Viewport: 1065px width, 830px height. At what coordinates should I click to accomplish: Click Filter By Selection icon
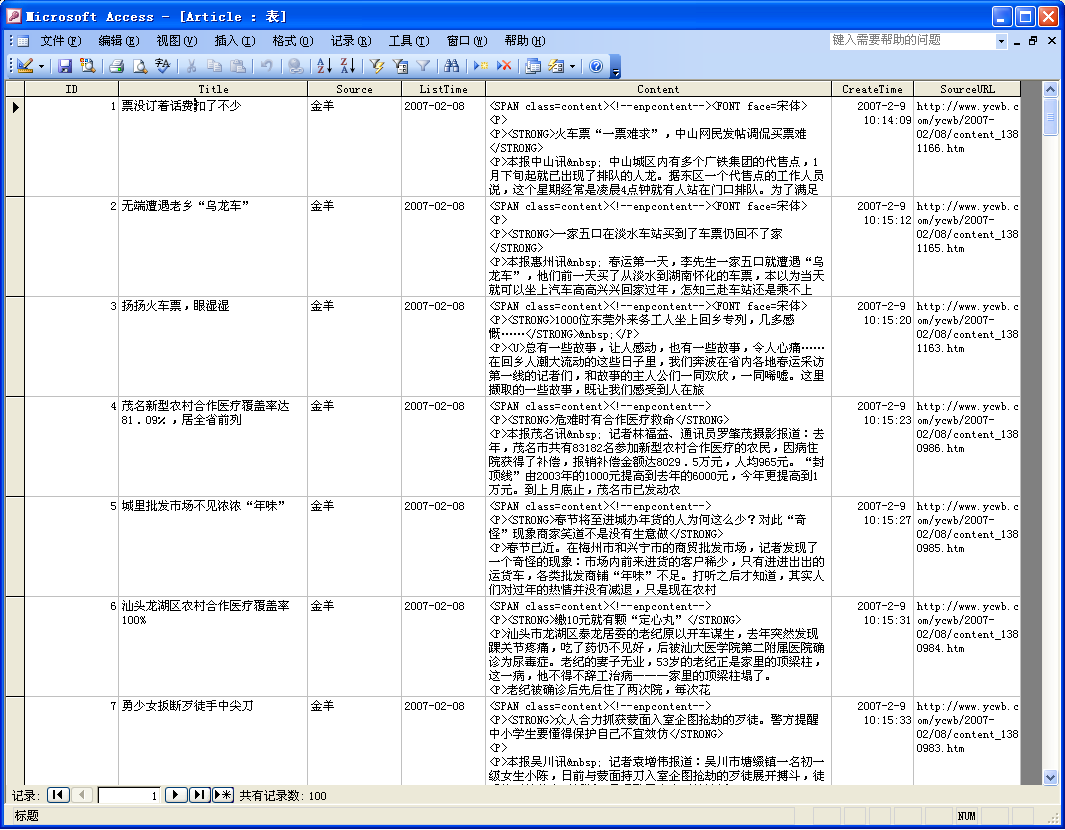pos(376,66)
